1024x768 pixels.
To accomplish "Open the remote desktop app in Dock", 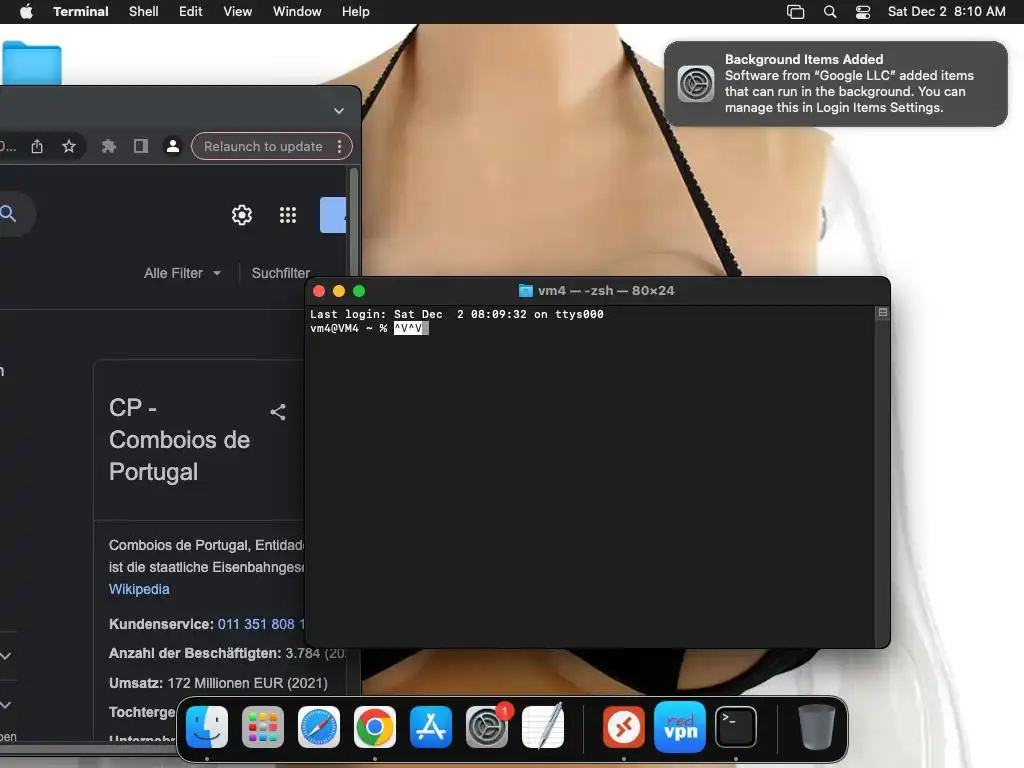I will click(623, 727).
